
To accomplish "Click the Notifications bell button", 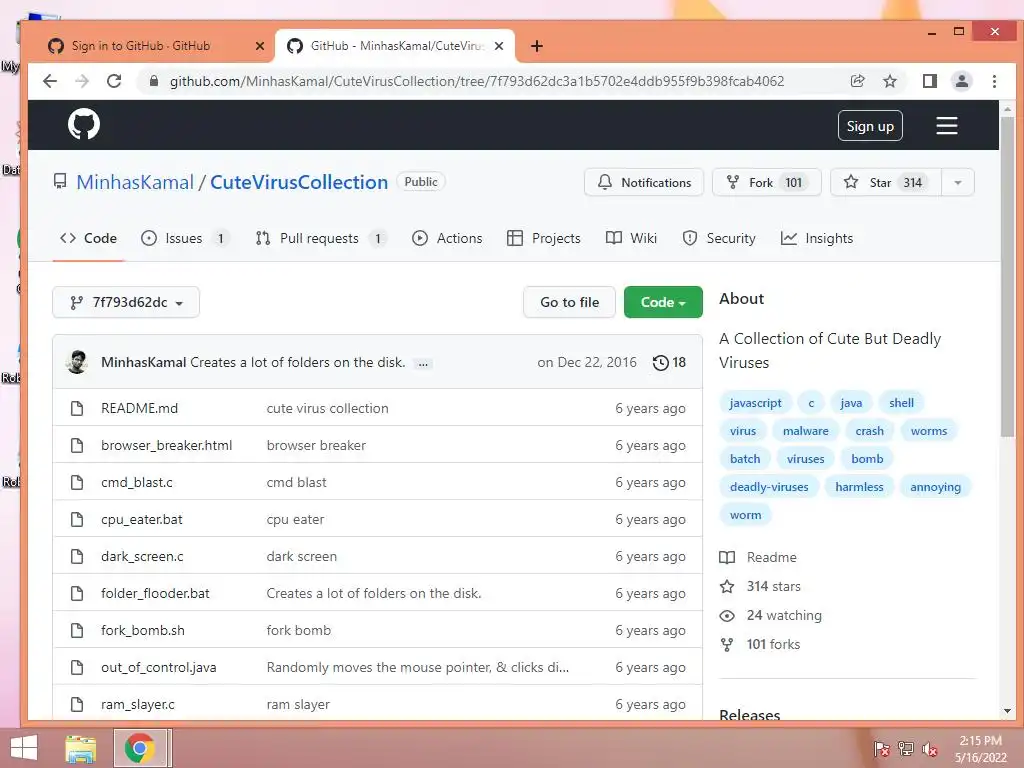I will tap(643, 182).
